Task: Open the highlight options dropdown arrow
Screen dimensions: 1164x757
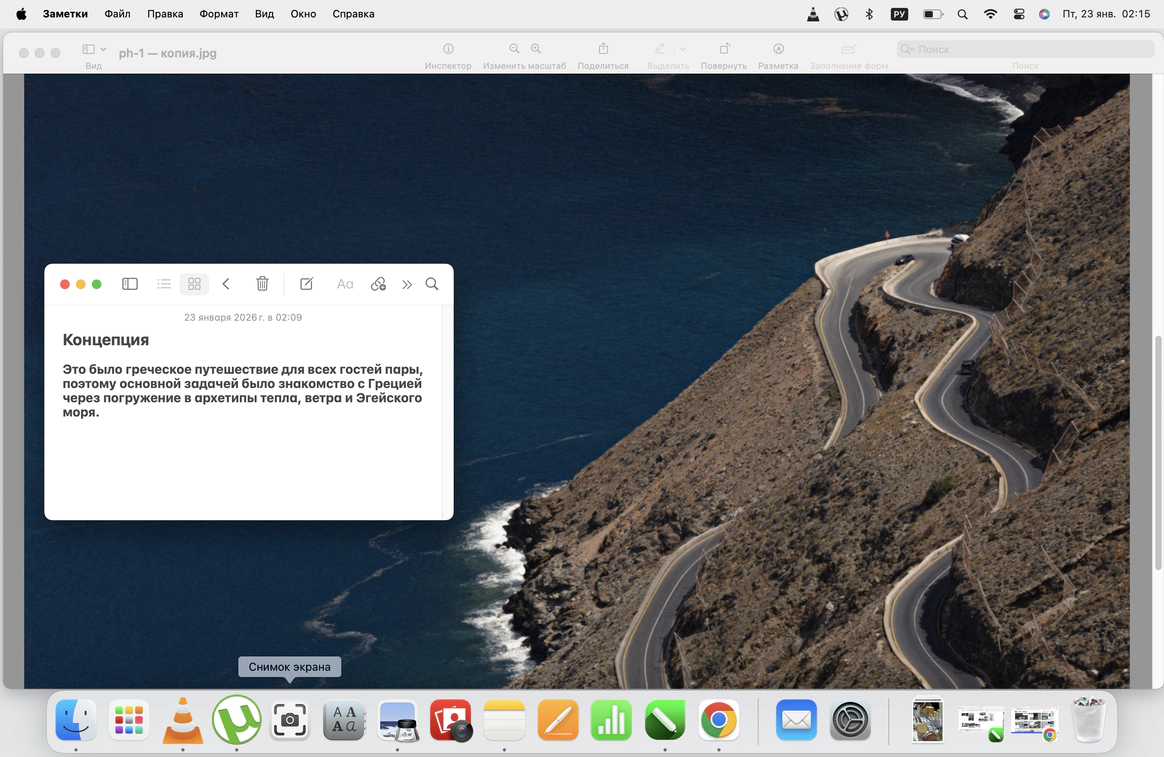Action: point(683,49)
